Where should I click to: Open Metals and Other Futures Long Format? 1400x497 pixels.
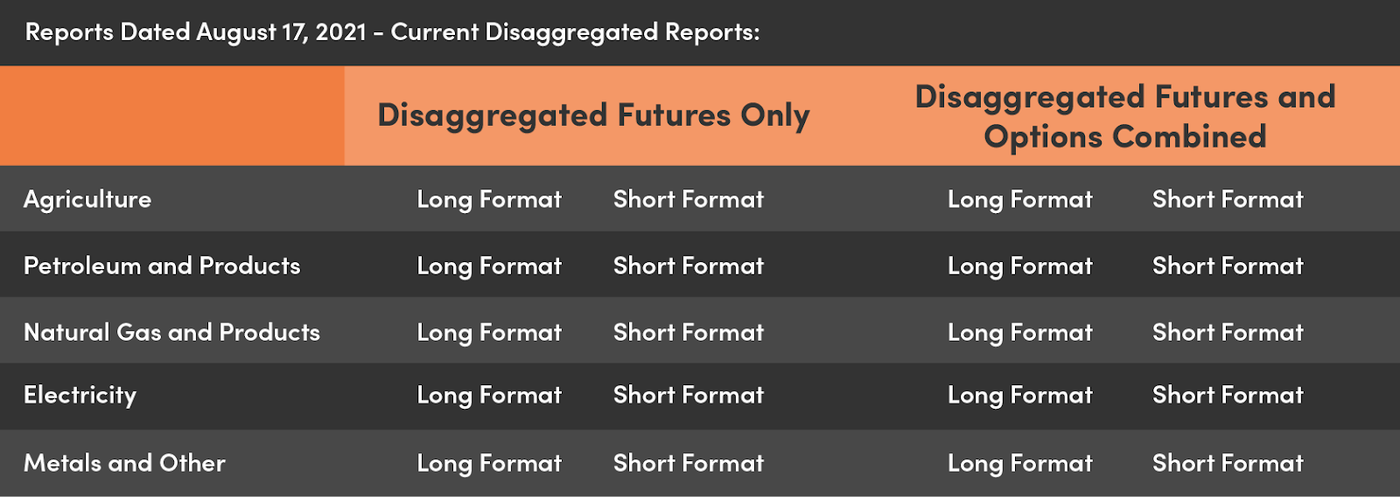click(489, 463)
